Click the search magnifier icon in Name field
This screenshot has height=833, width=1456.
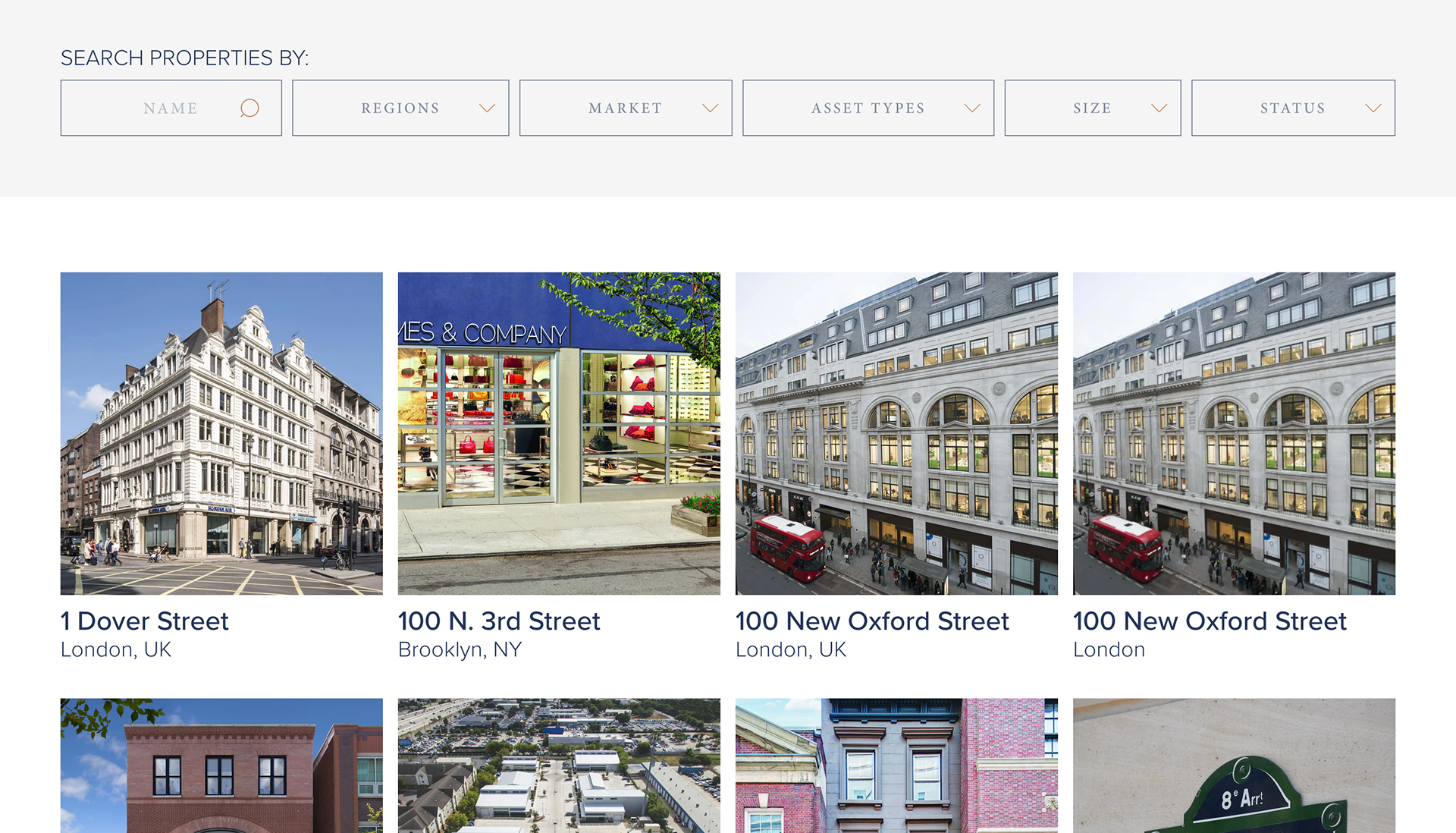coord(249,108)
